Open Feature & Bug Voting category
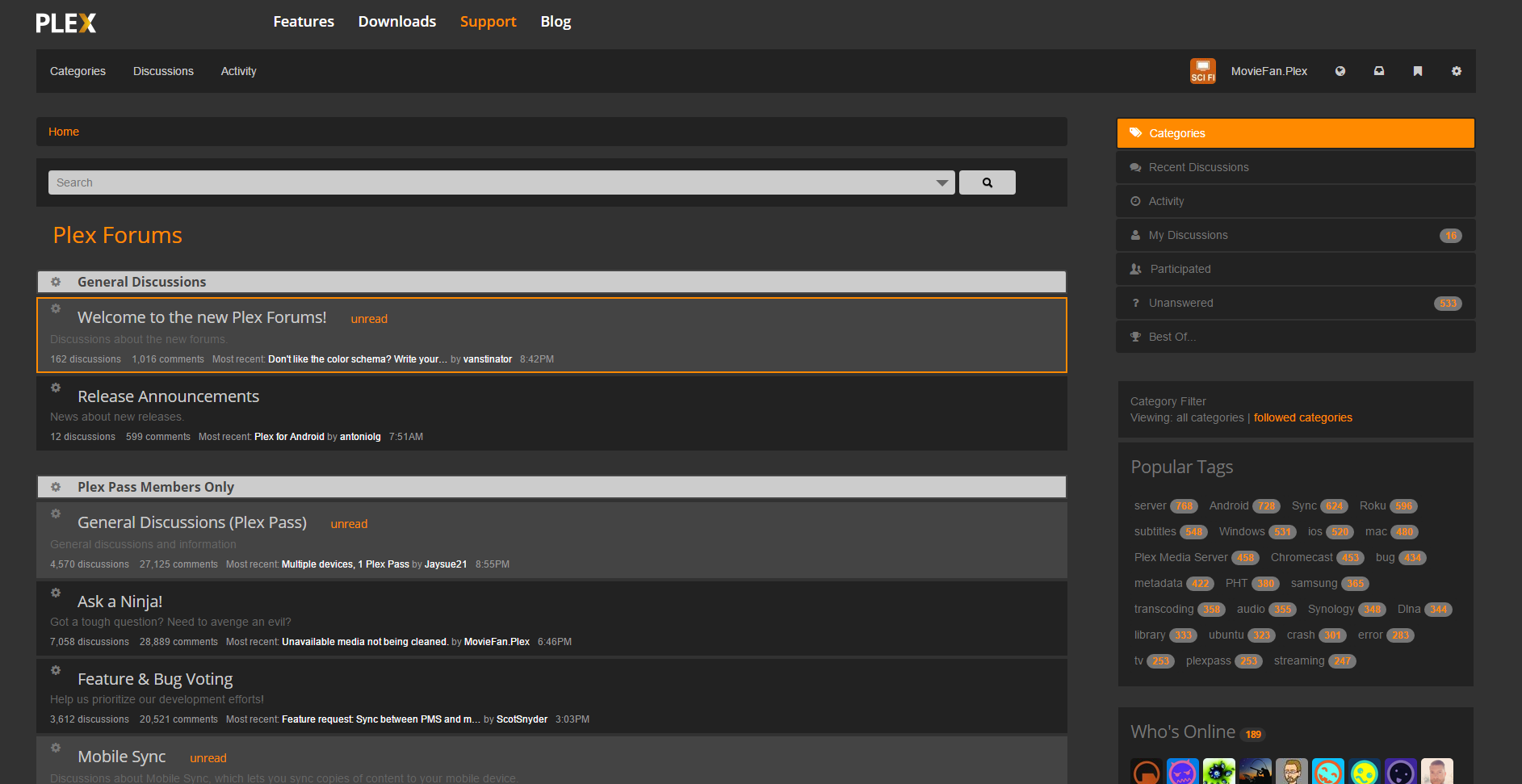 (155, 679)
